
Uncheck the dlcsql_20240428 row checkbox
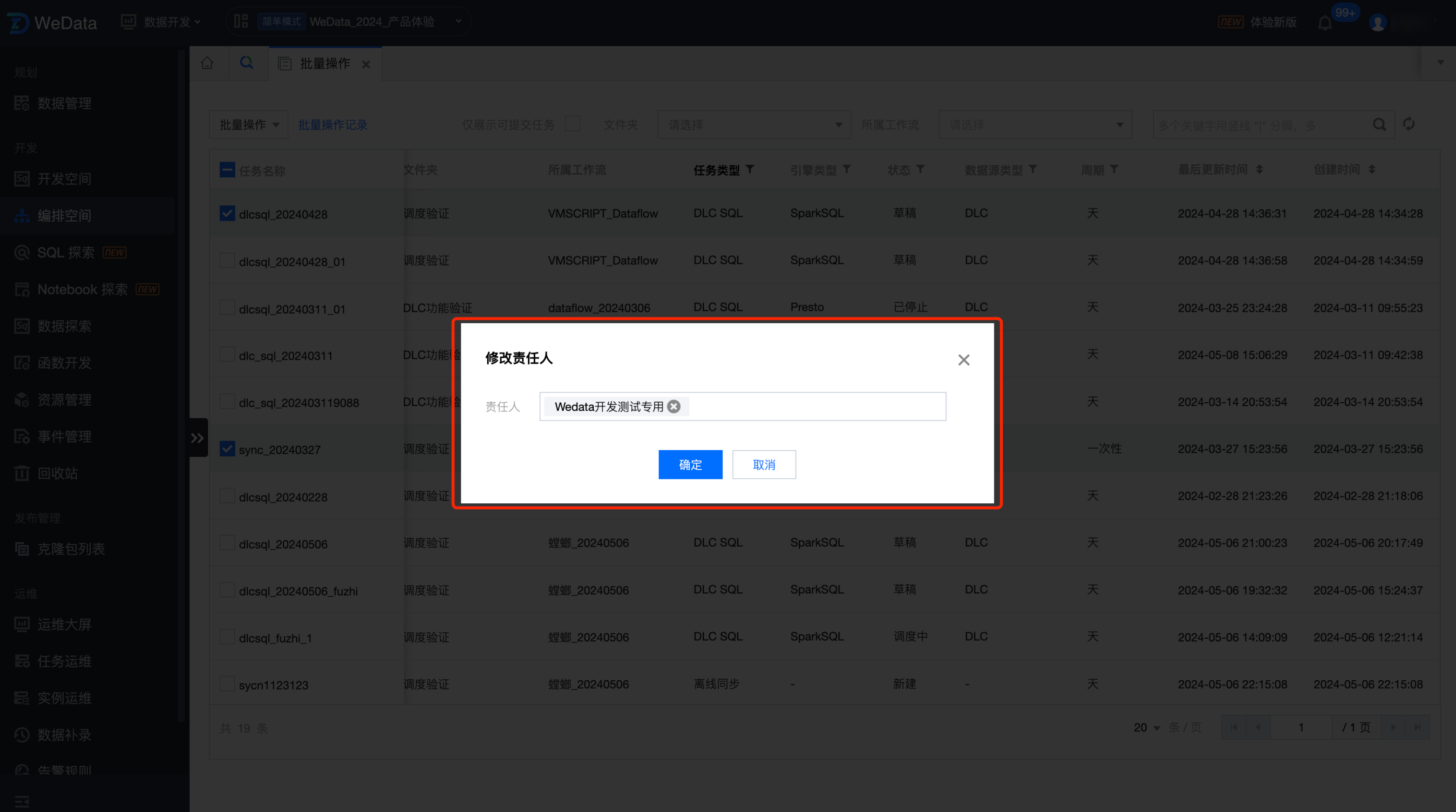(x=227, y=214)
